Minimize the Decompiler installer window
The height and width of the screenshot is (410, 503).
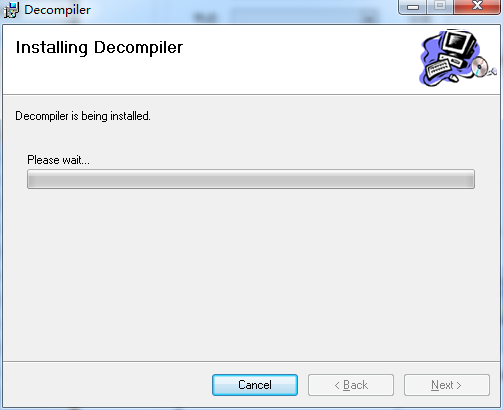click(413, 7)
